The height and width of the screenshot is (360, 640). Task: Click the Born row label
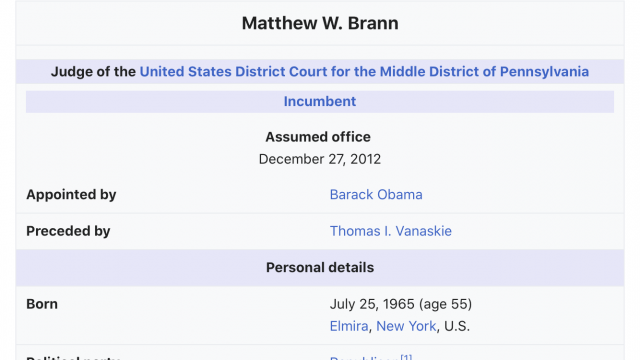pyautogui.click(x=42, y=304)
